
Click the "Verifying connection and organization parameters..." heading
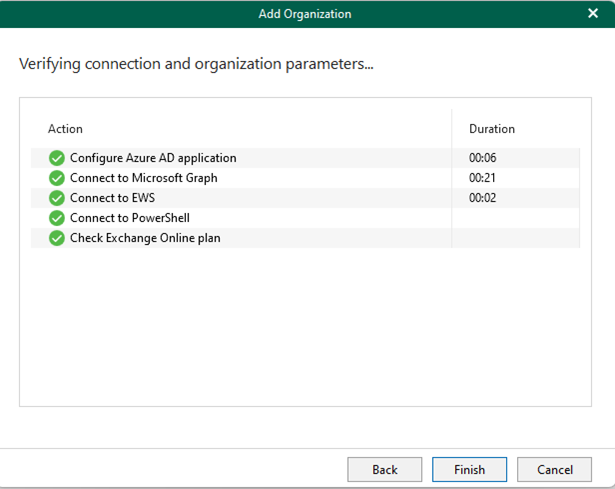click(196, 64)
